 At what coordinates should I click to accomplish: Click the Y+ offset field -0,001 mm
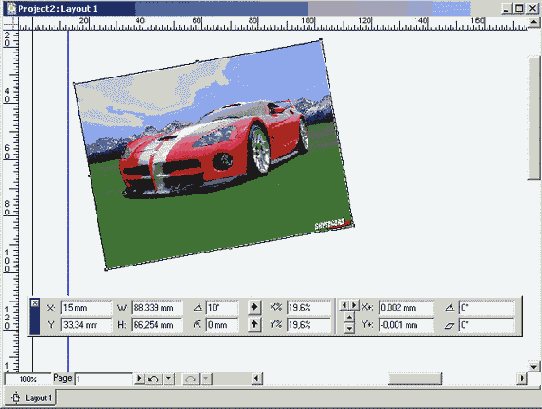tap(406, 325)
